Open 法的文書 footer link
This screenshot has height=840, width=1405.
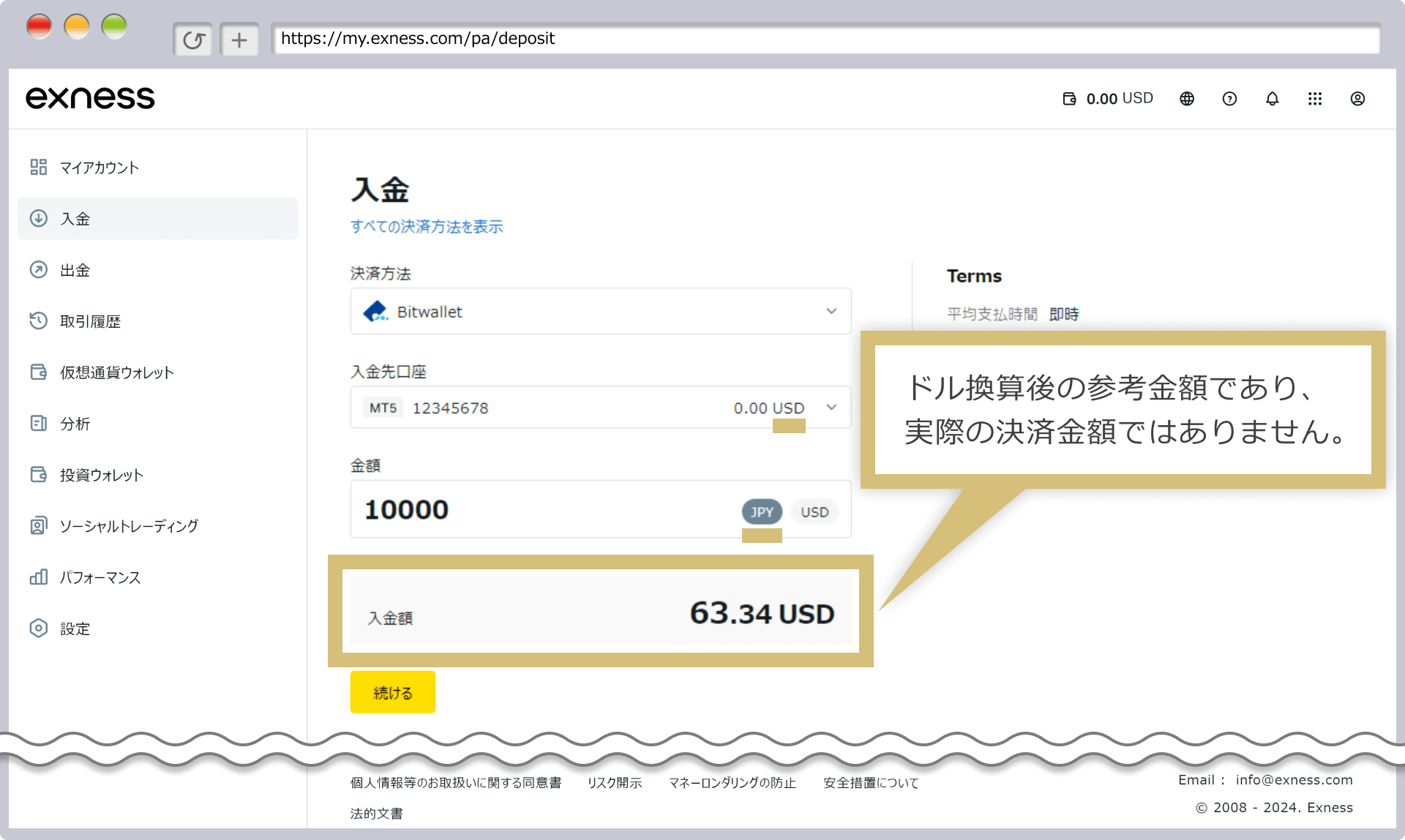coord(376,814)
